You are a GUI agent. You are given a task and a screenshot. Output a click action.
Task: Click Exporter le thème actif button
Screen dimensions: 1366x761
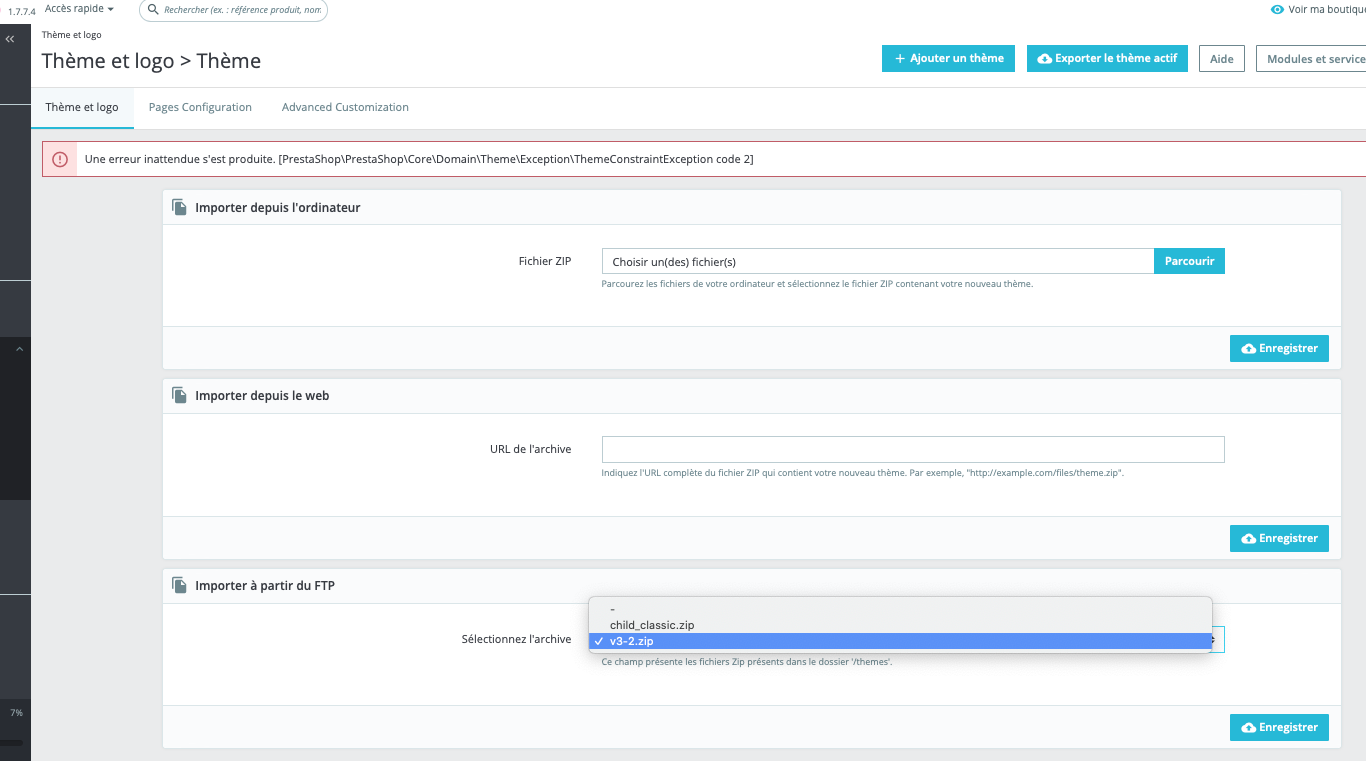point(1106,58)
